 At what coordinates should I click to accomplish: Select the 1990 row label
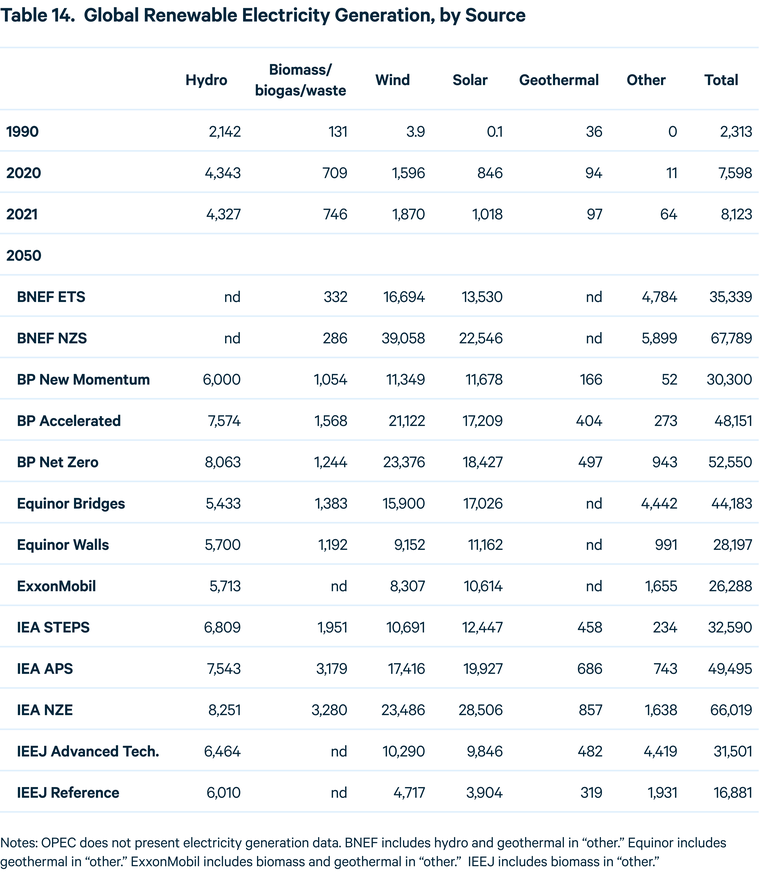[24, 132]
